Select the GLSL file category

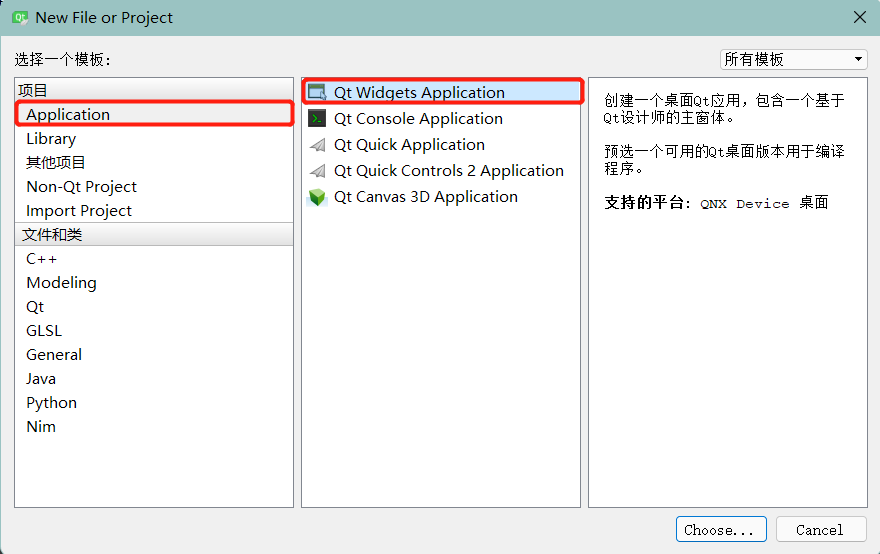(x=154, y=331)
